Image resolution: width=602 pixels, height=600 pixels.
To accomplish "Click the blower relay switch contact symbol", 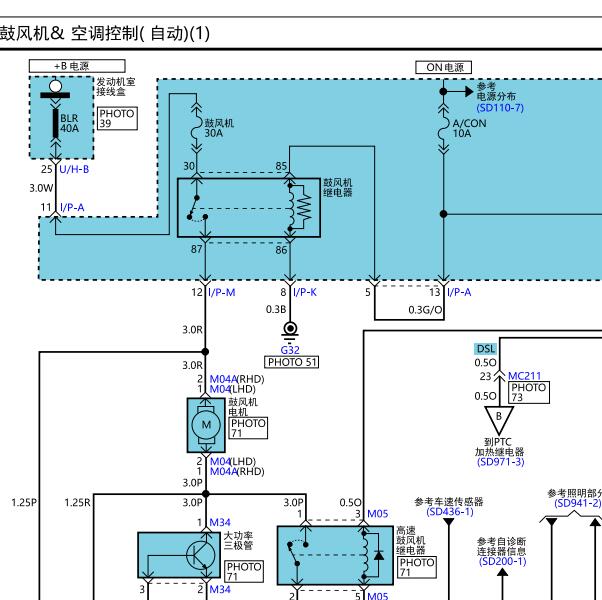I will coord(197,209).
